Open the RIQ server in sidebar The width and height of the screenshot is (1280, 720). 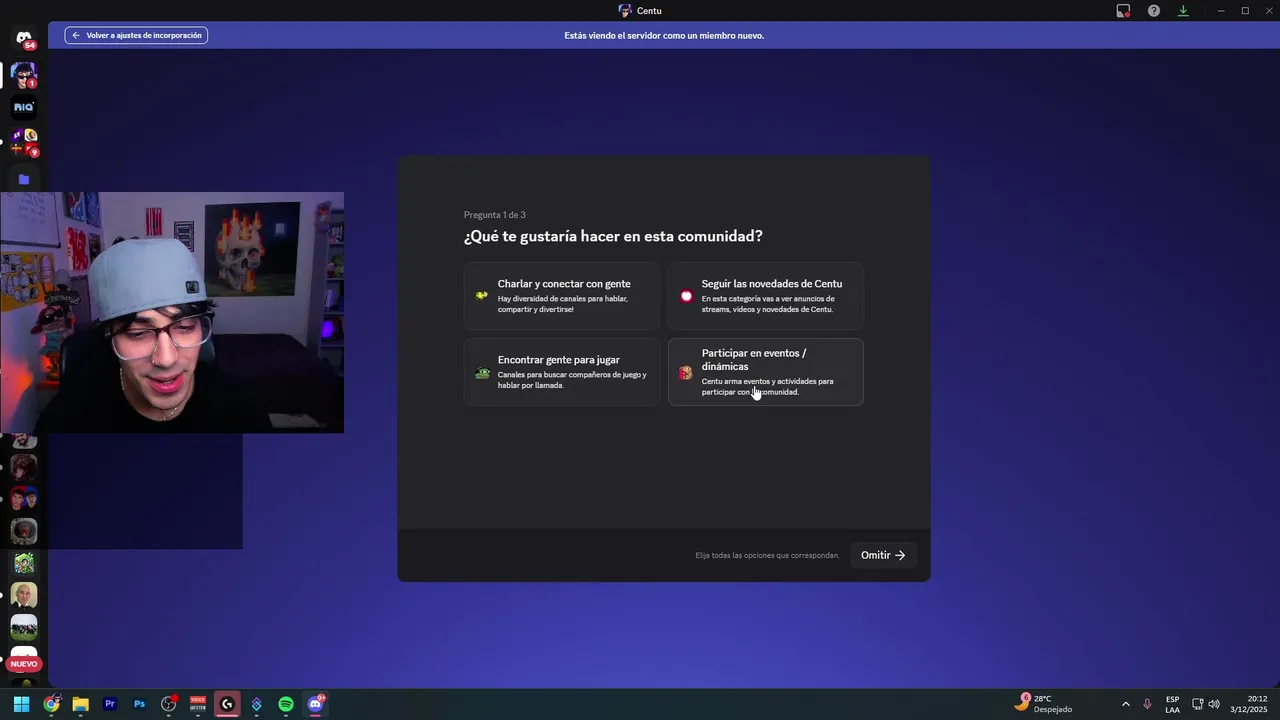click(x=24, y=107)
